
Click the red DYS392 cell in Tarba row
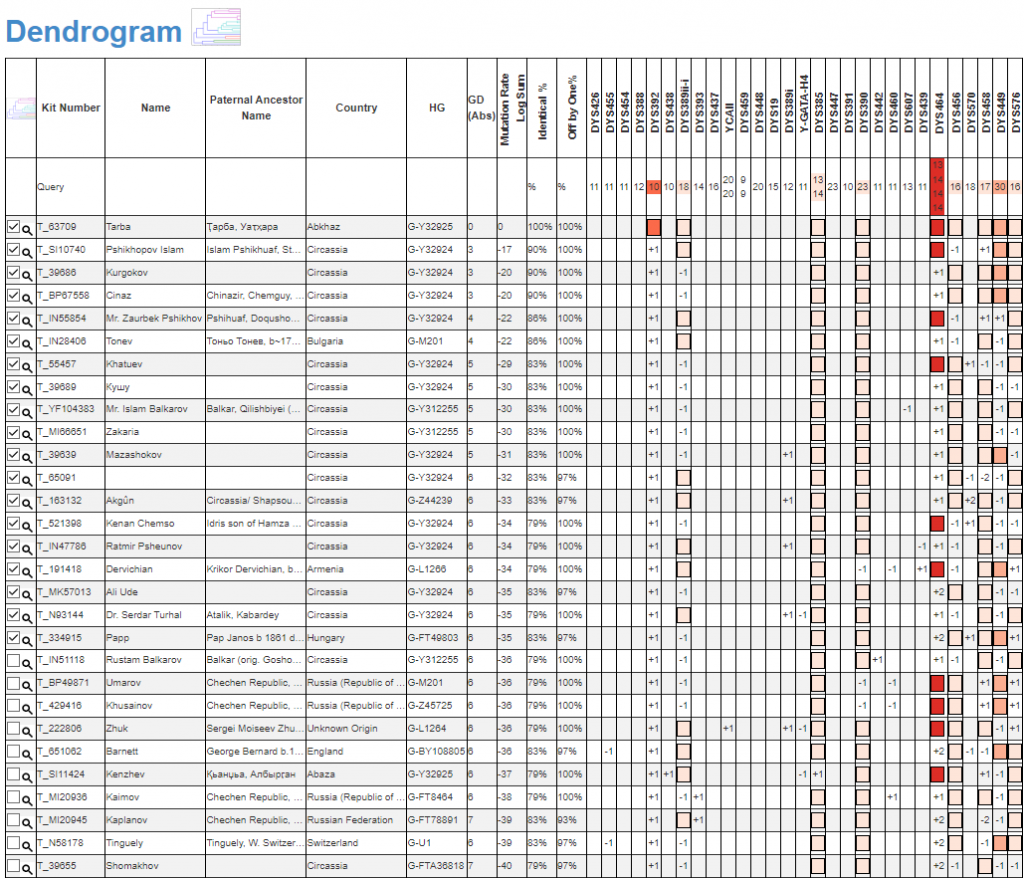[x=654, y=227]
